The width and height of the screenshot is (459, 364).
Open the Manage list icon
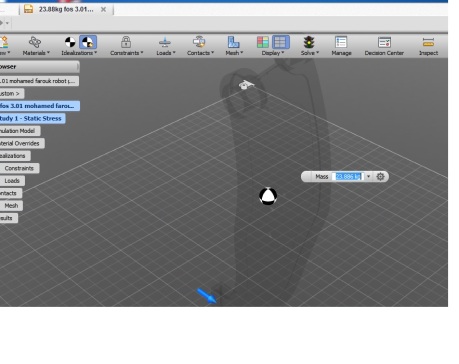341,42
